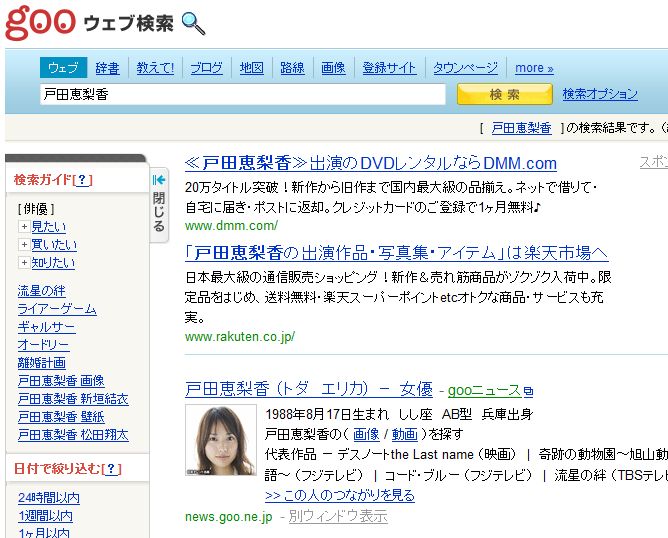Select related search 戸田恵梨香 壁紙
The width and height of the screenshot is (668, 538).
pyautogui.click(x=61, y=417)
